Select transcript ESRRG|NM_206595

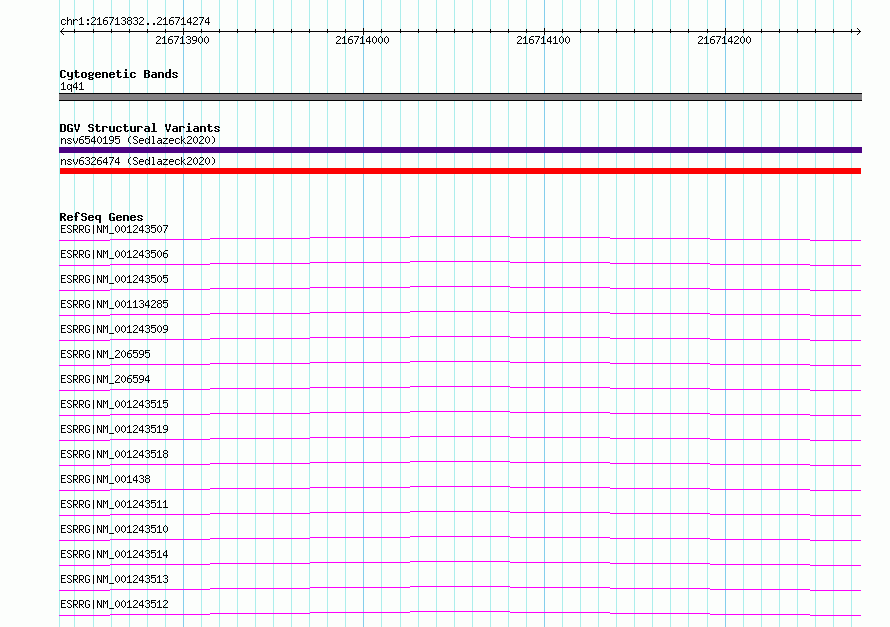[105, 354]
